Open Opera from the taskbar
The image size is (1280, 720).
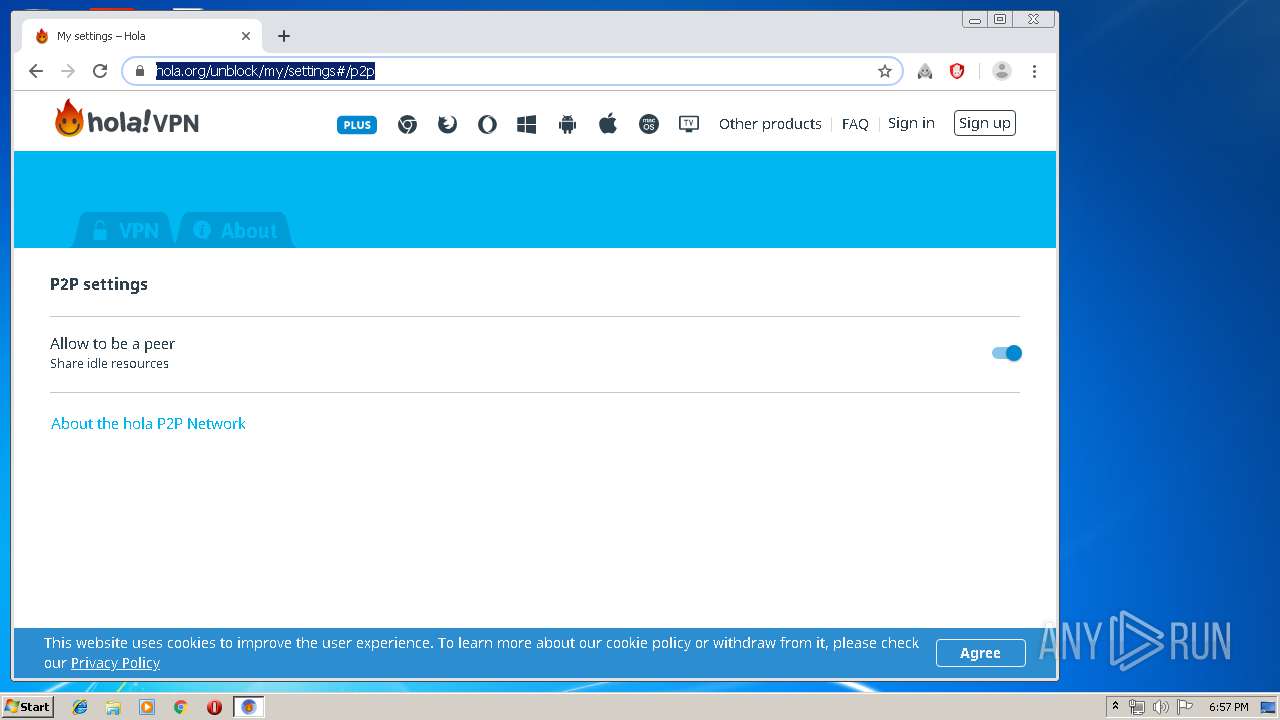click(x=214, y=707)
